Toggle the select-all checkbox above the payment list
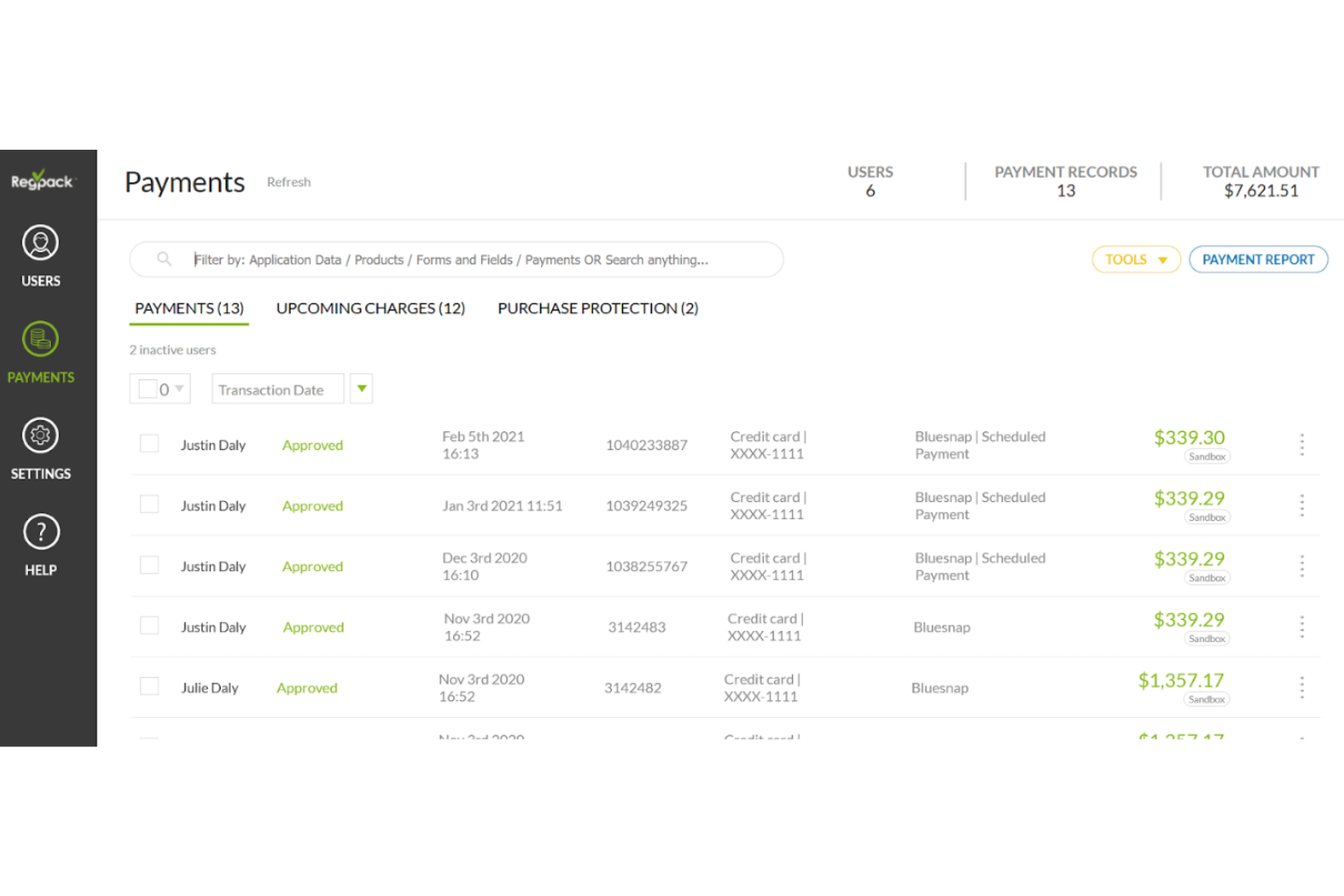Screen dimensions: 1344x896 coord(149,388)
